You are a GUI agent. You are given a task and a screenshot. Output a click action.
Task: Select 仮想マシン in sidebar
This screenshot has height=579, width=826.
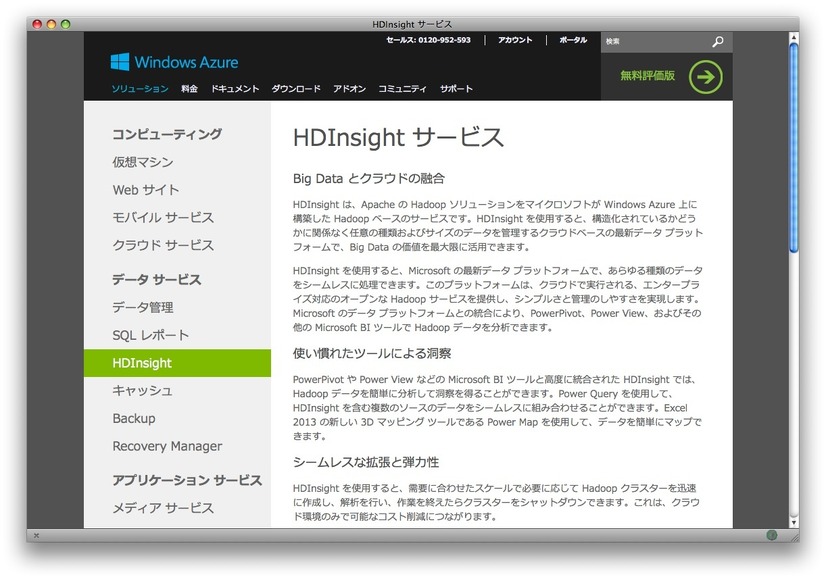(143, 162)
